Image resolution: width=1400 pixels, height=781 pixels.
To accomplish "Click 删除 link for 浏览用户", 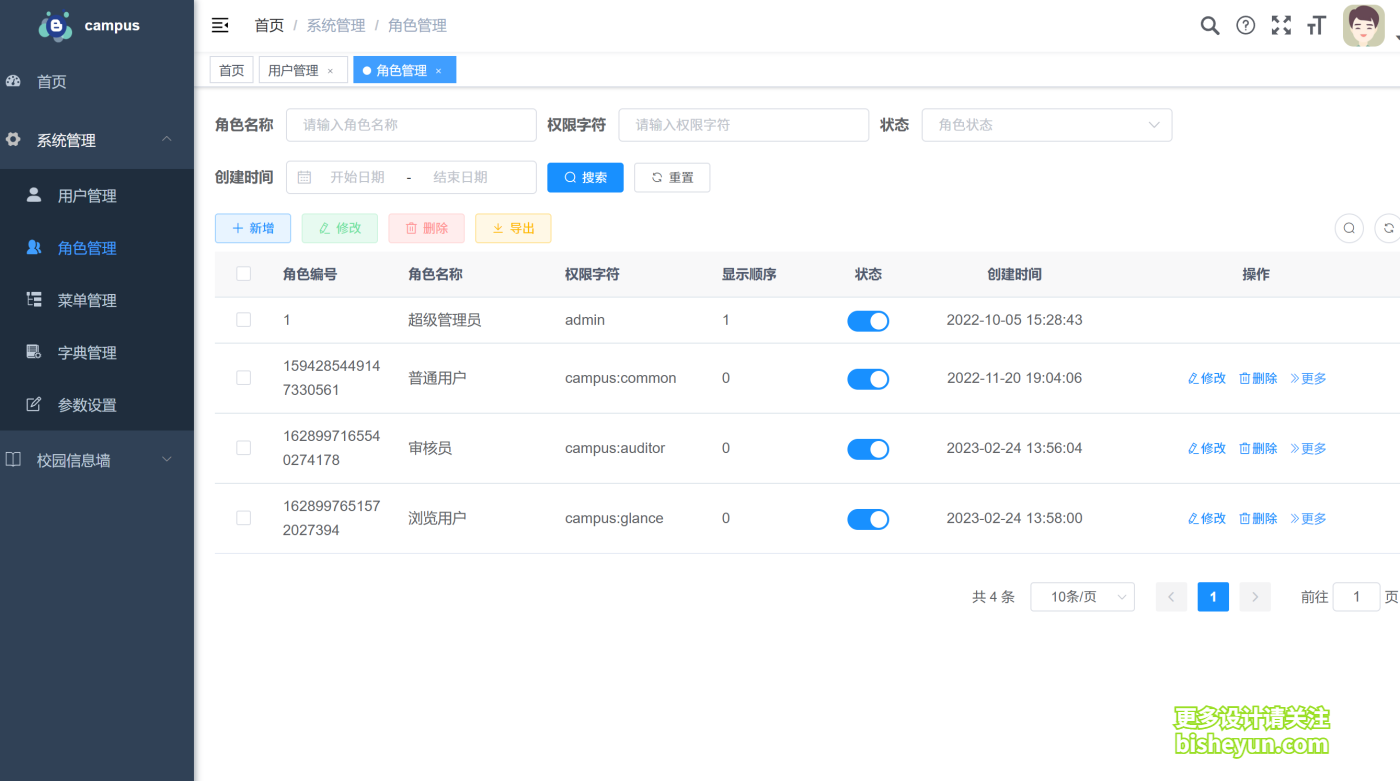I will [x=1258, y=518].
